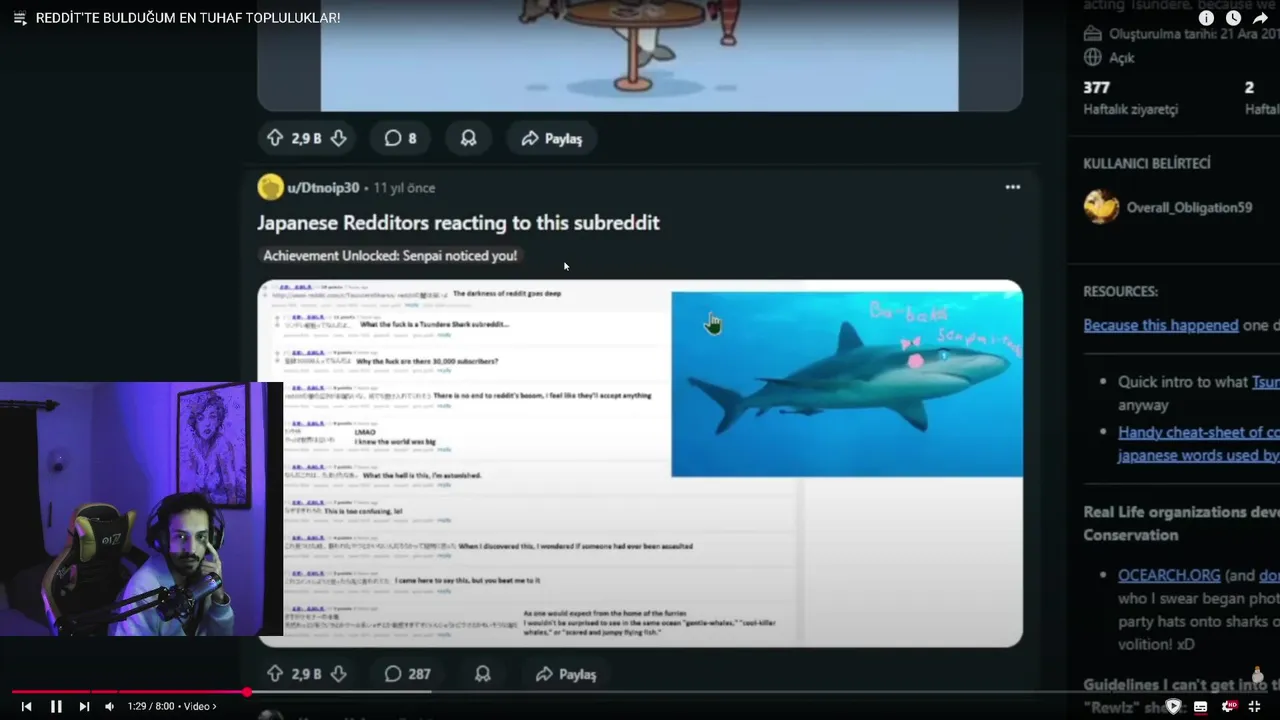Click the cake icon beside 'Oluşturulma tarihi'
Viewport: 1280px width, 720px height.
tap(1093, 33)
